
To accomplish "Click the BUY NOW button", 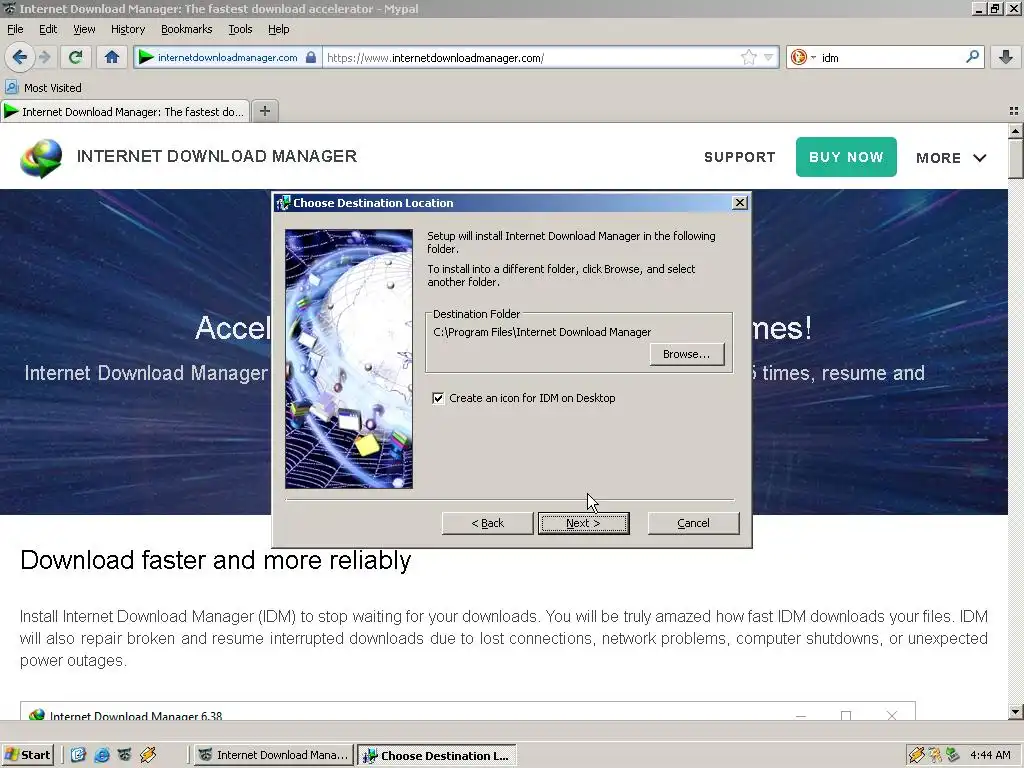I will [846, 157].
